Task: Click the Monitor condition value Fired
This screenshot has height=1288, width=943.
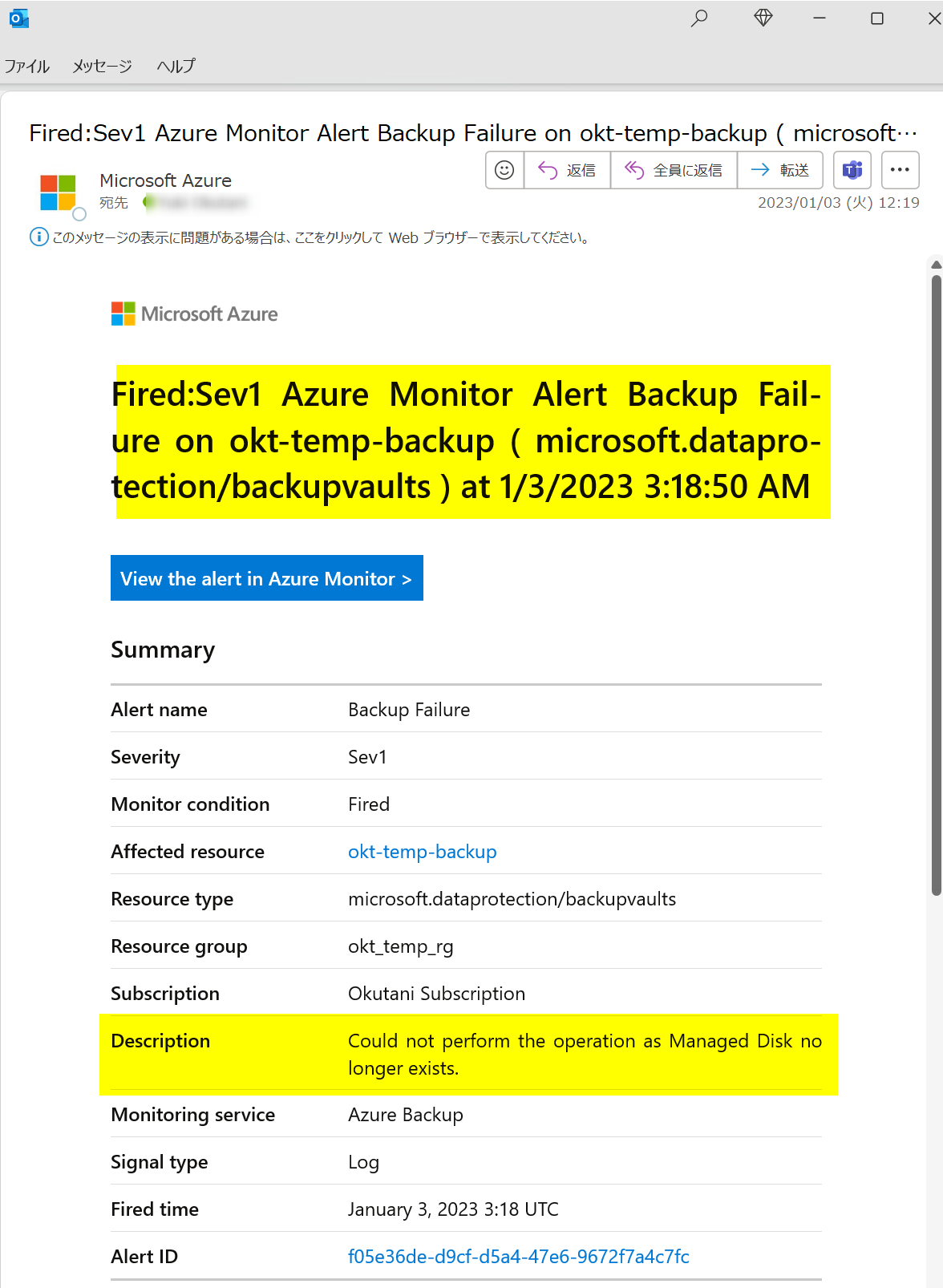Action: click(x=369, y=804)
